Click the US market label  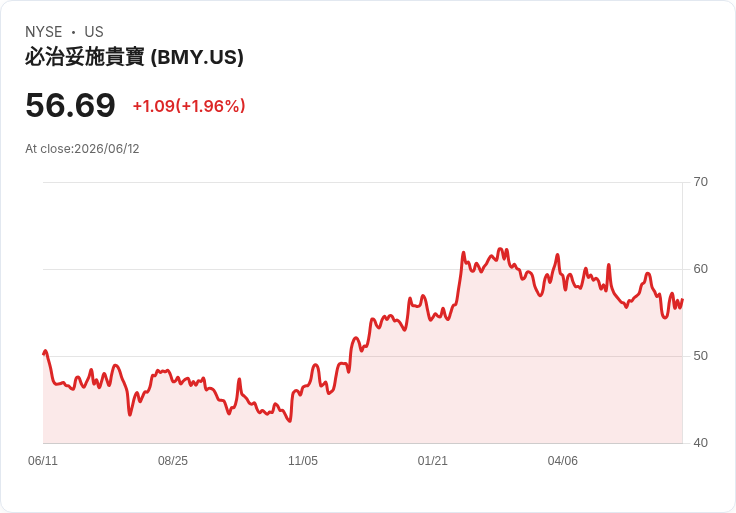pos(94,32)
